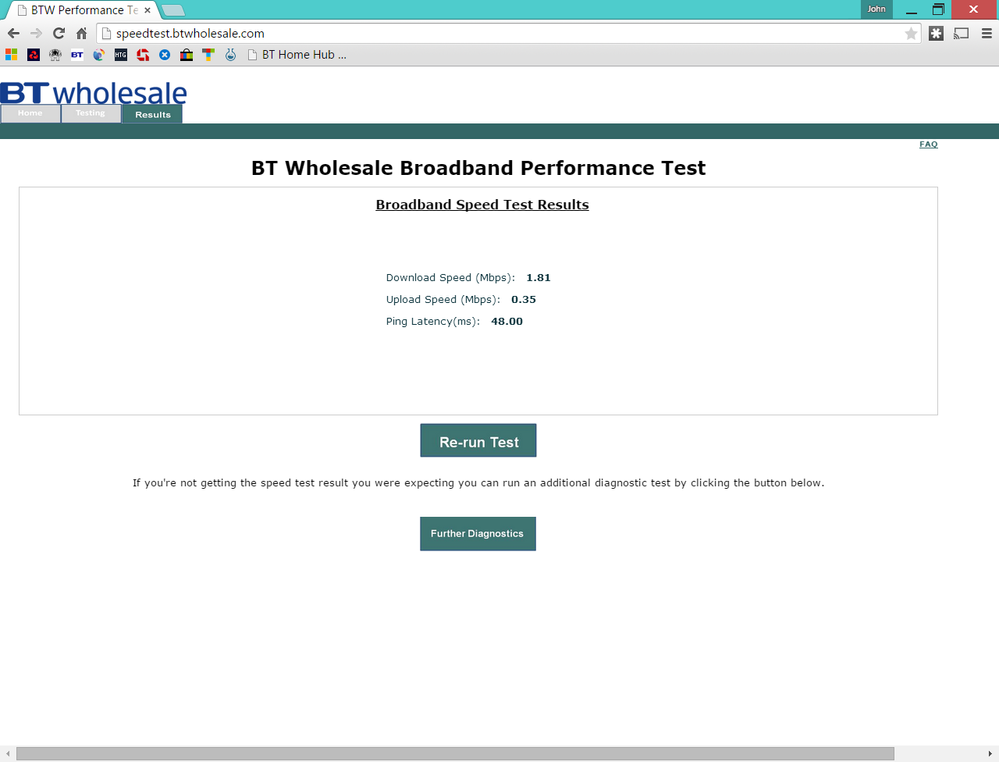The image size is (999, 762).
Task: Open the blue circle X bookmark icon
Action: tap(164, 55)
